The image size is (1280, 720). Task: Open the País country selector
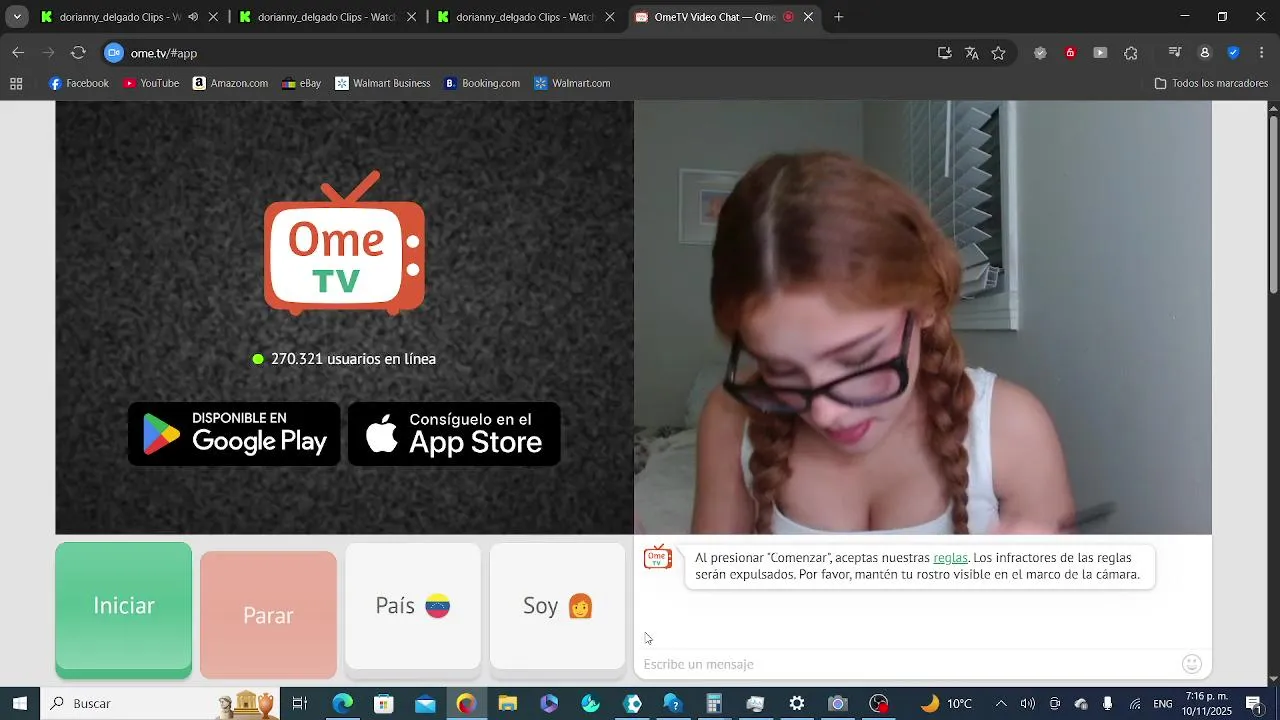[x=413, y=606]
